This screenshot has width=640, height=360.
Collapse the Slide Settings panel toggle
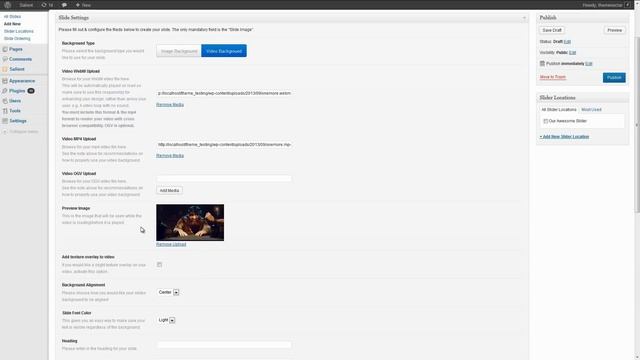(524, 18)
